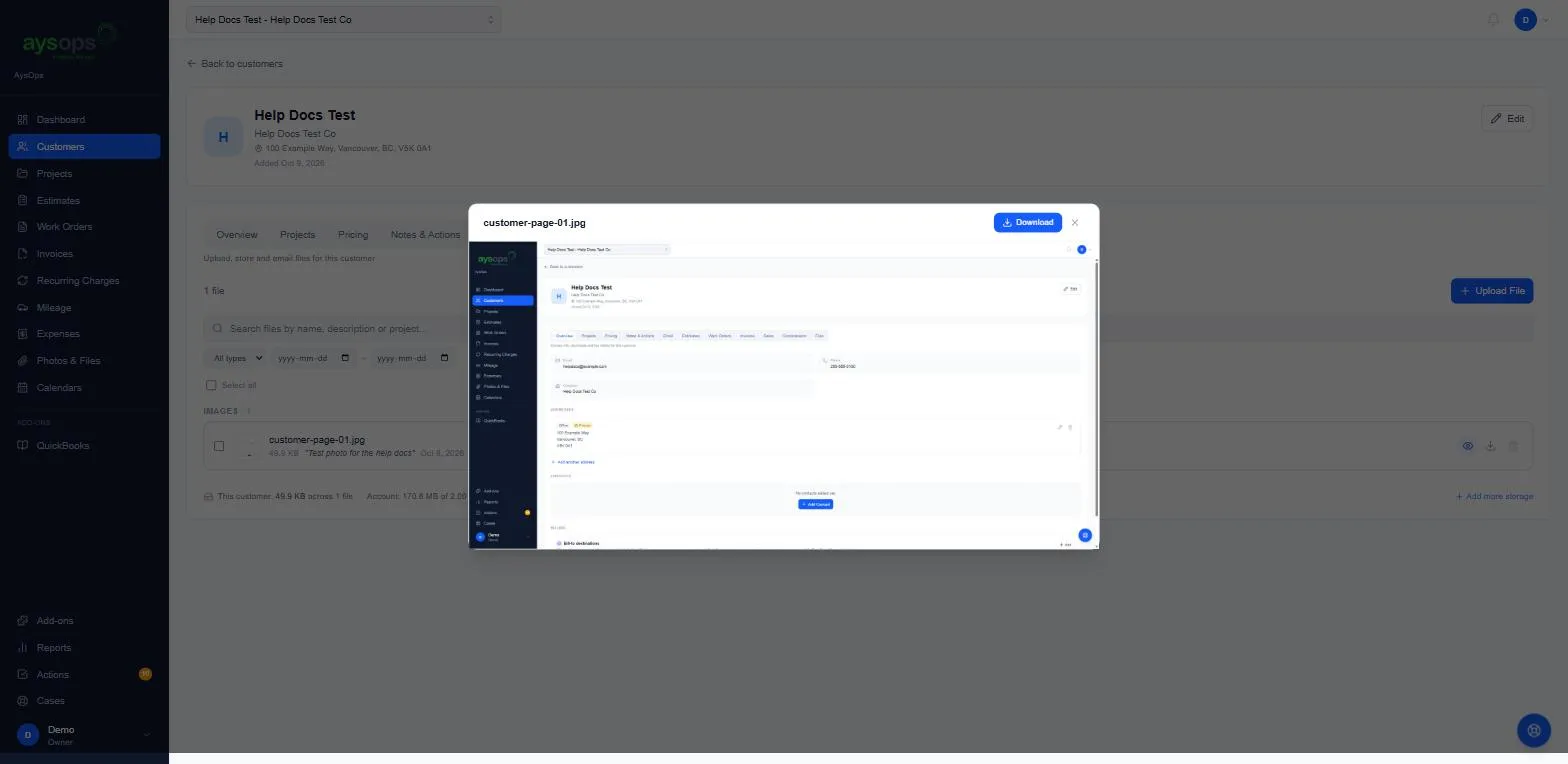Tick the checkbox beside customer-page-01.jpg

(x=219, y=446)
